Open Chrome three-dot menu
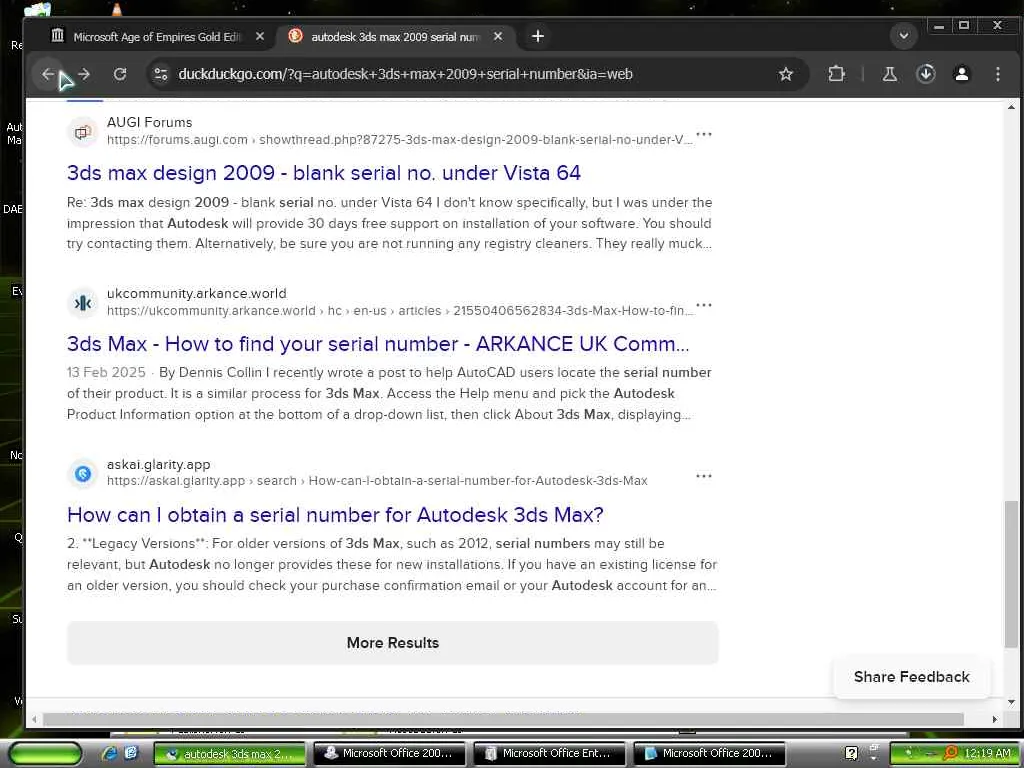This screenshot has width=1024, height=768. 998,74
